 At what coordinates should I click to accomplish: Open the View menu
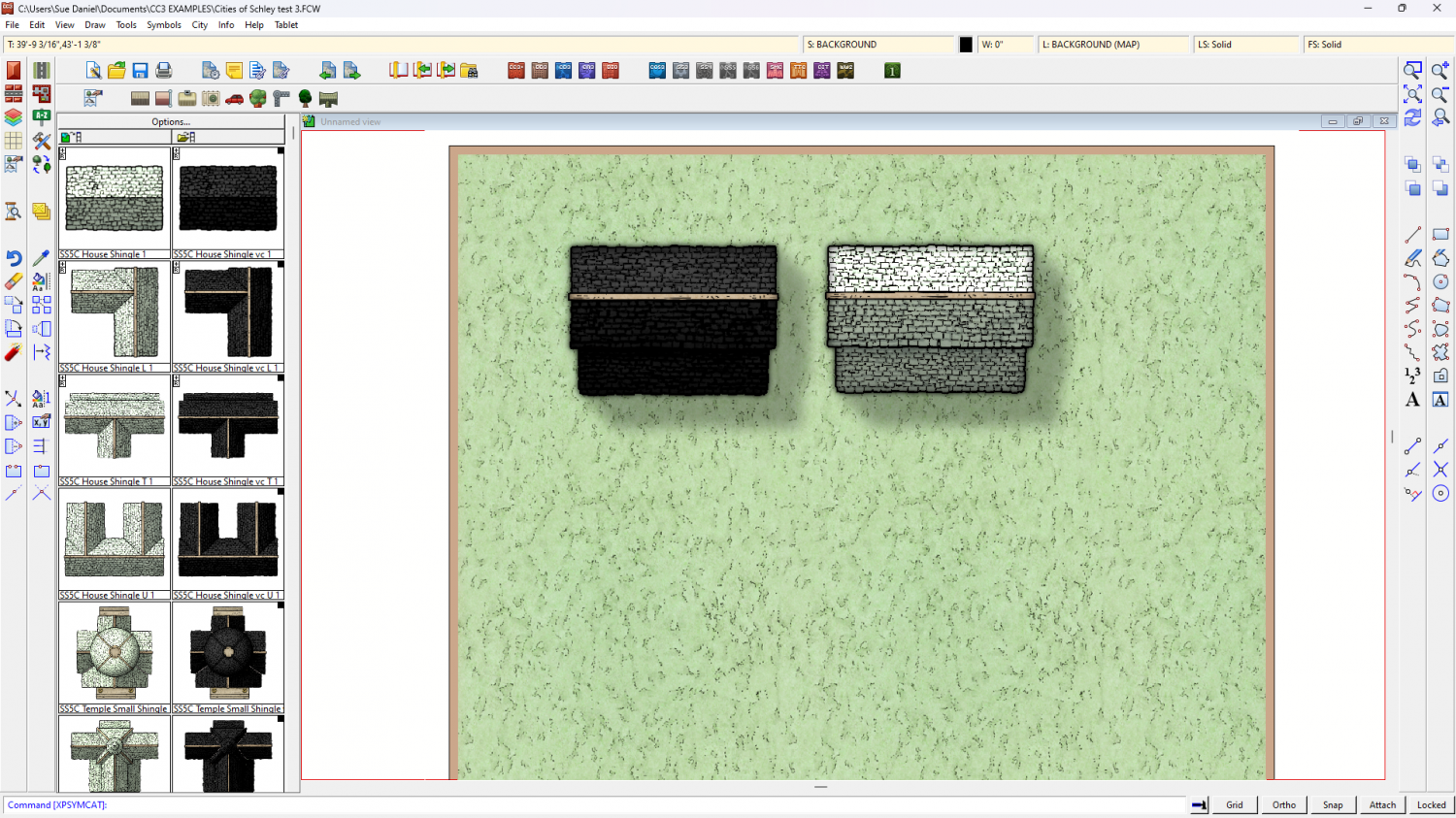point(64,25)
